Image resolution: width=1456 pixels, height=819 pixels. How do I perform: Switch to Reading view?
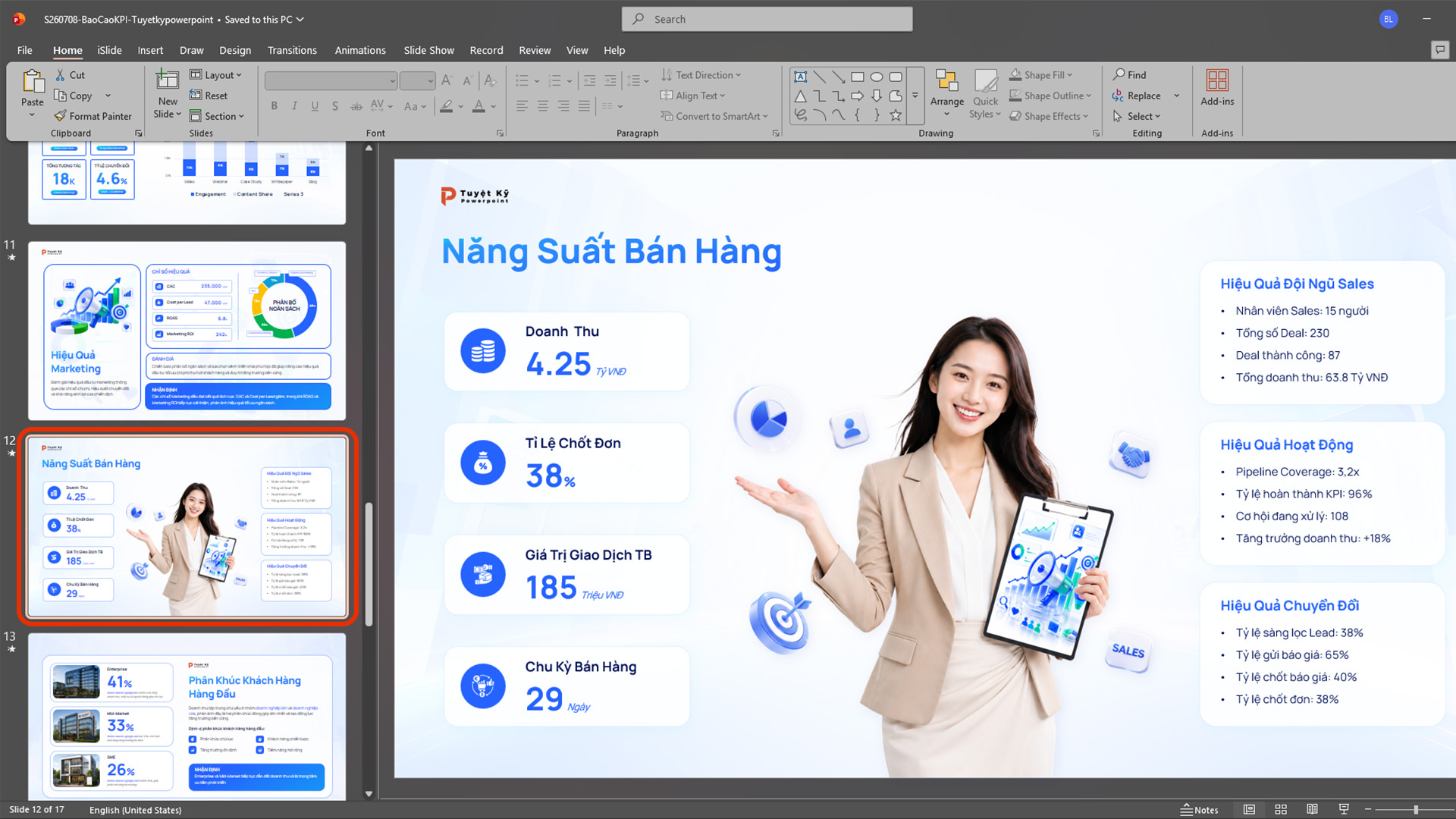coord(1312,810)
